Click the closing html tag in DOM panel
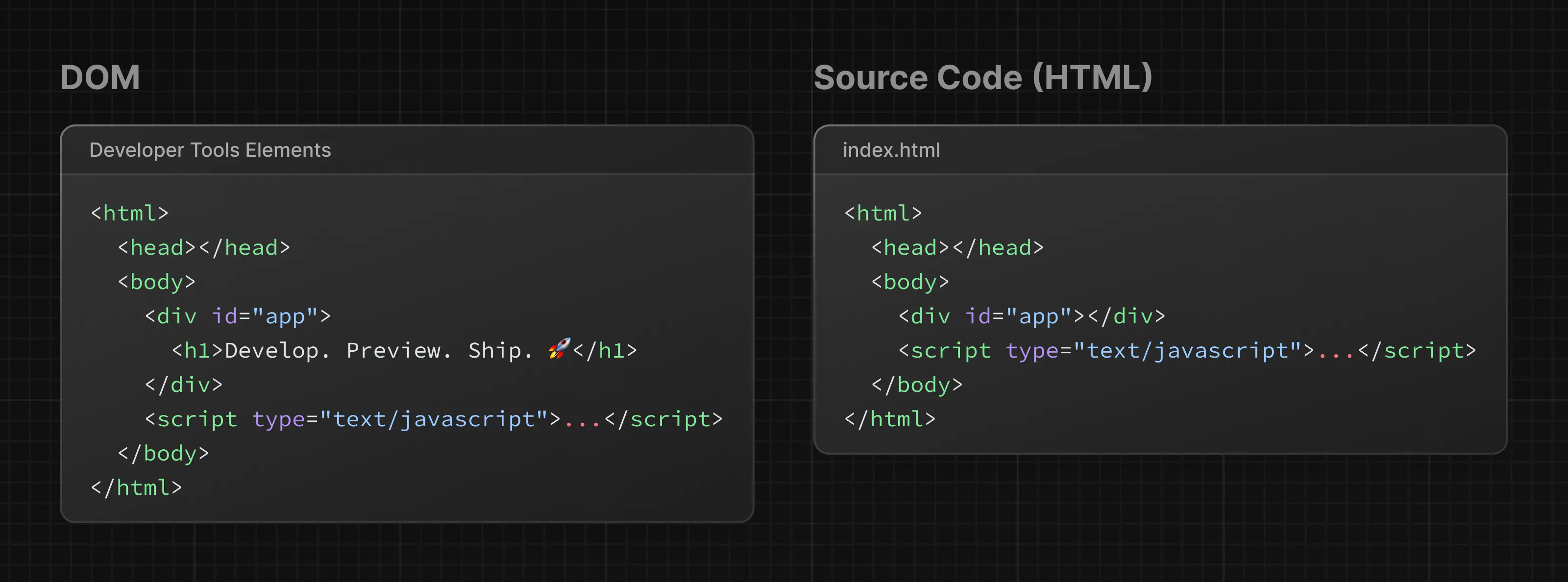Image resolution: width=1568 pixels, height=582 pixels. click(136, 487)
